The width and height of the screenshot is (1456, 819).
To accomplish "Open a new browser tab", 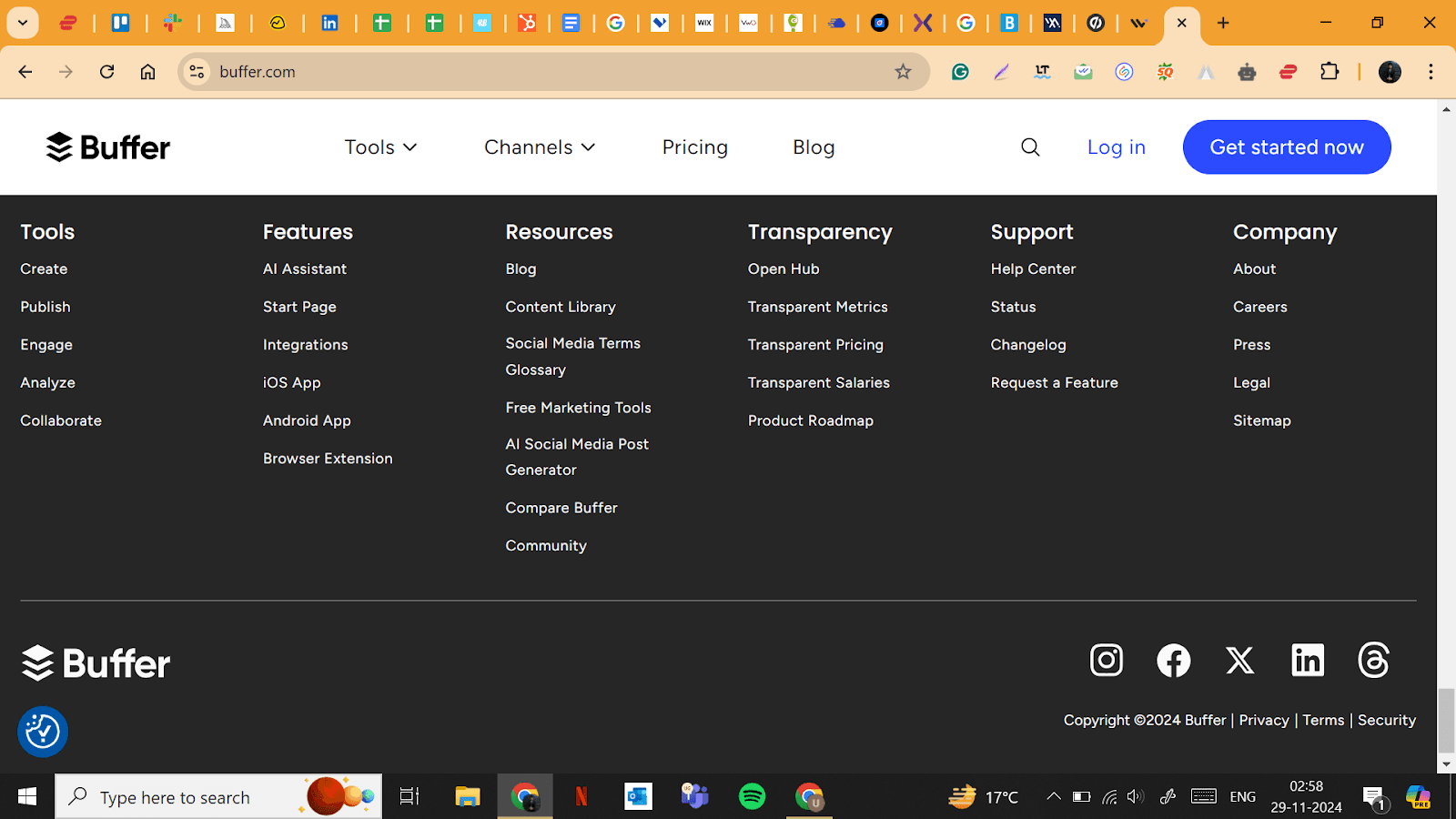I will click(x=1223, y=23).
